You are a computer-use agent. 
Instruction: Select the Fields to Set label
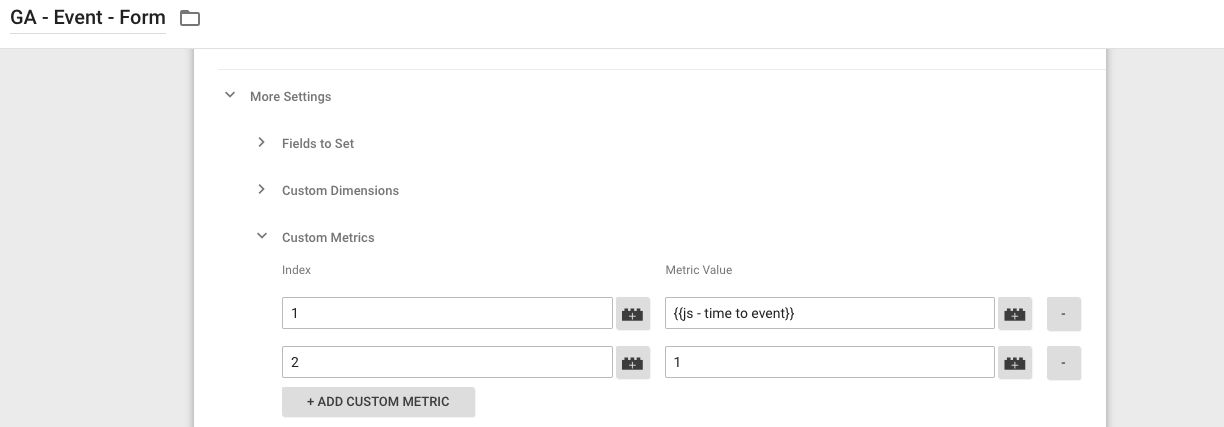click(318, 144)
